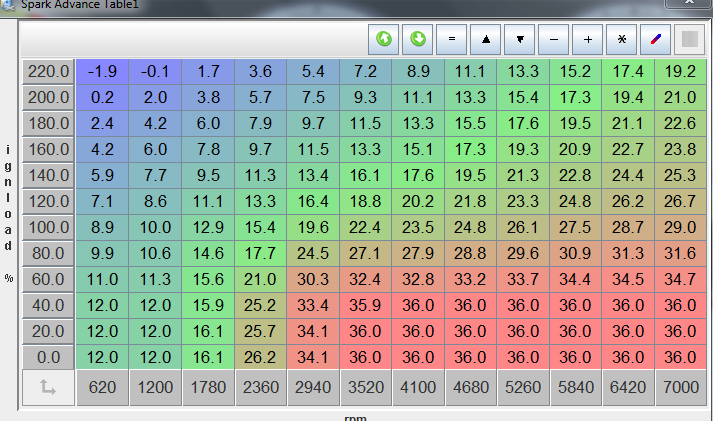Select the 0.0 load row header
The height and width of the screenshot is (421, 713).
coord(48,357)
